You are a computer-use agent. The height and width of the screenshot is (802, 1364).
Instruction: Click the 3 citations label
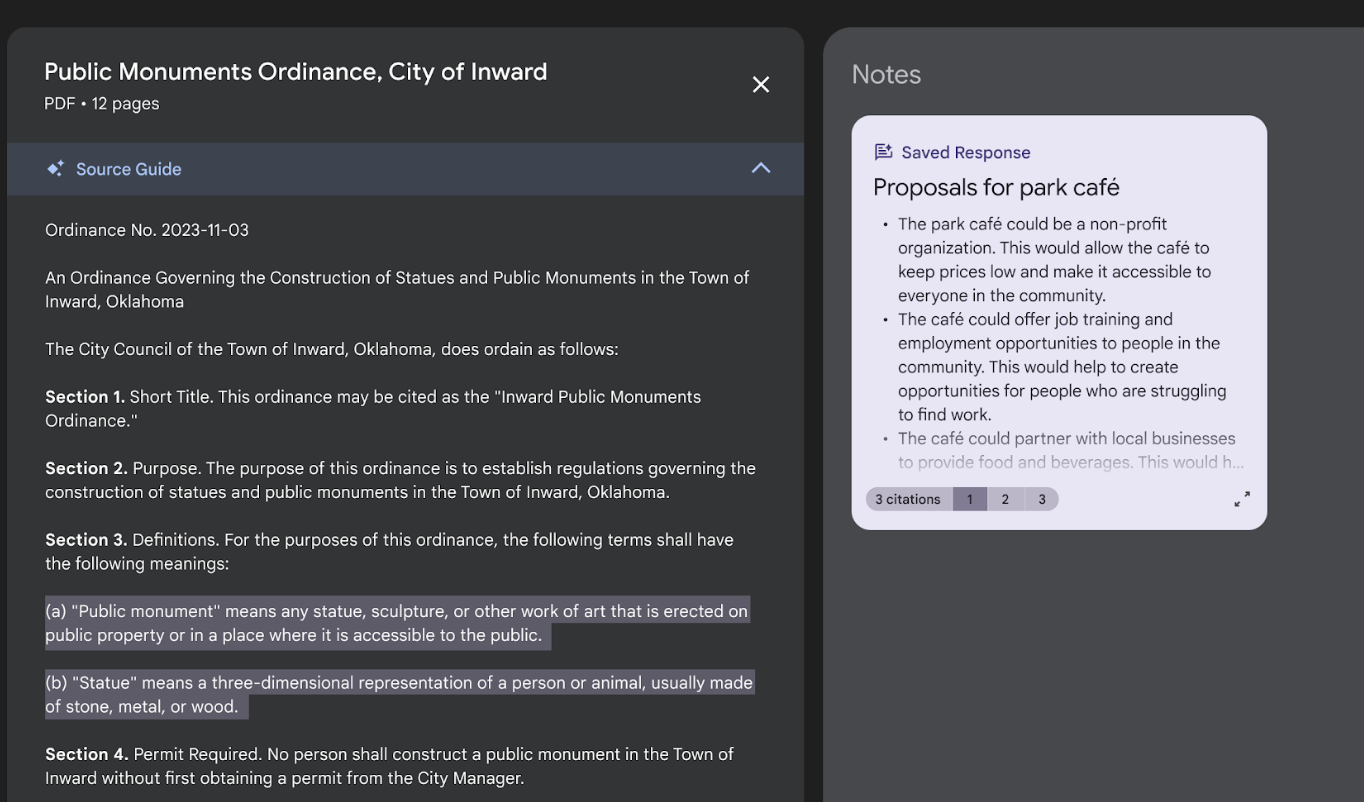(908, 499)
